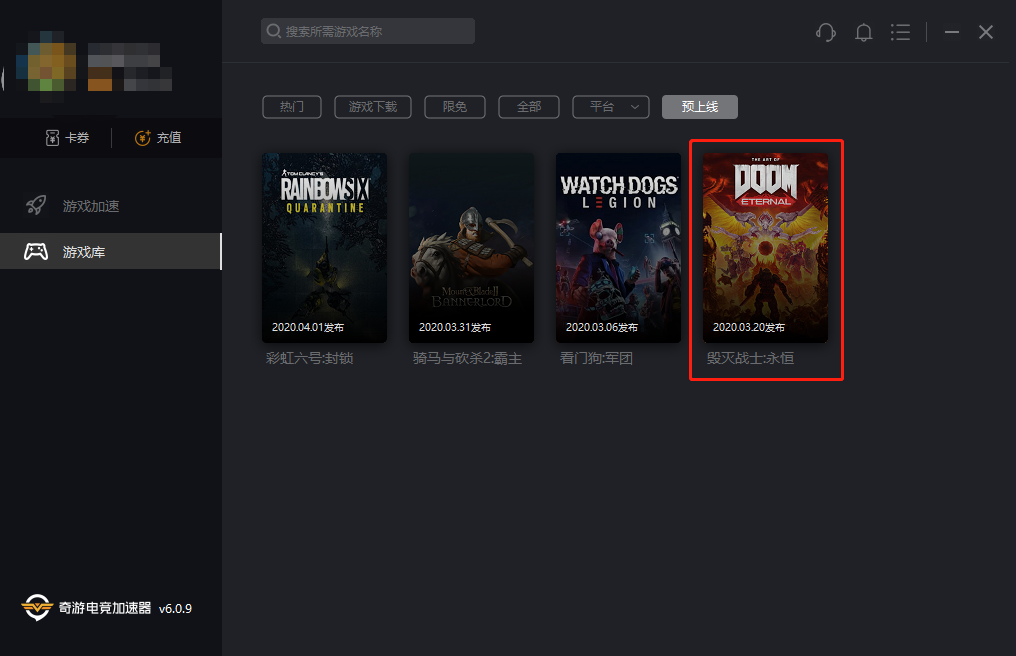Click the 卡券 label
Image resolution: width=1016 pixels, height=656 pixels.
(x=77, y=137)
